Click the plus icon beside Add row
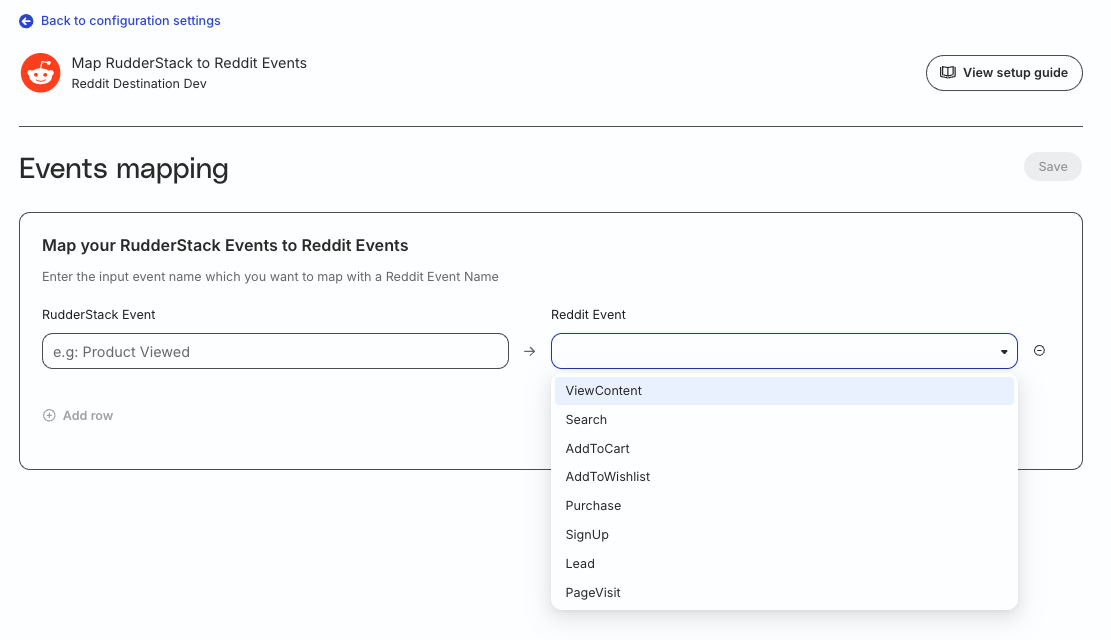The width and height of the screenshot is (1111, 640). click(49, 415)
